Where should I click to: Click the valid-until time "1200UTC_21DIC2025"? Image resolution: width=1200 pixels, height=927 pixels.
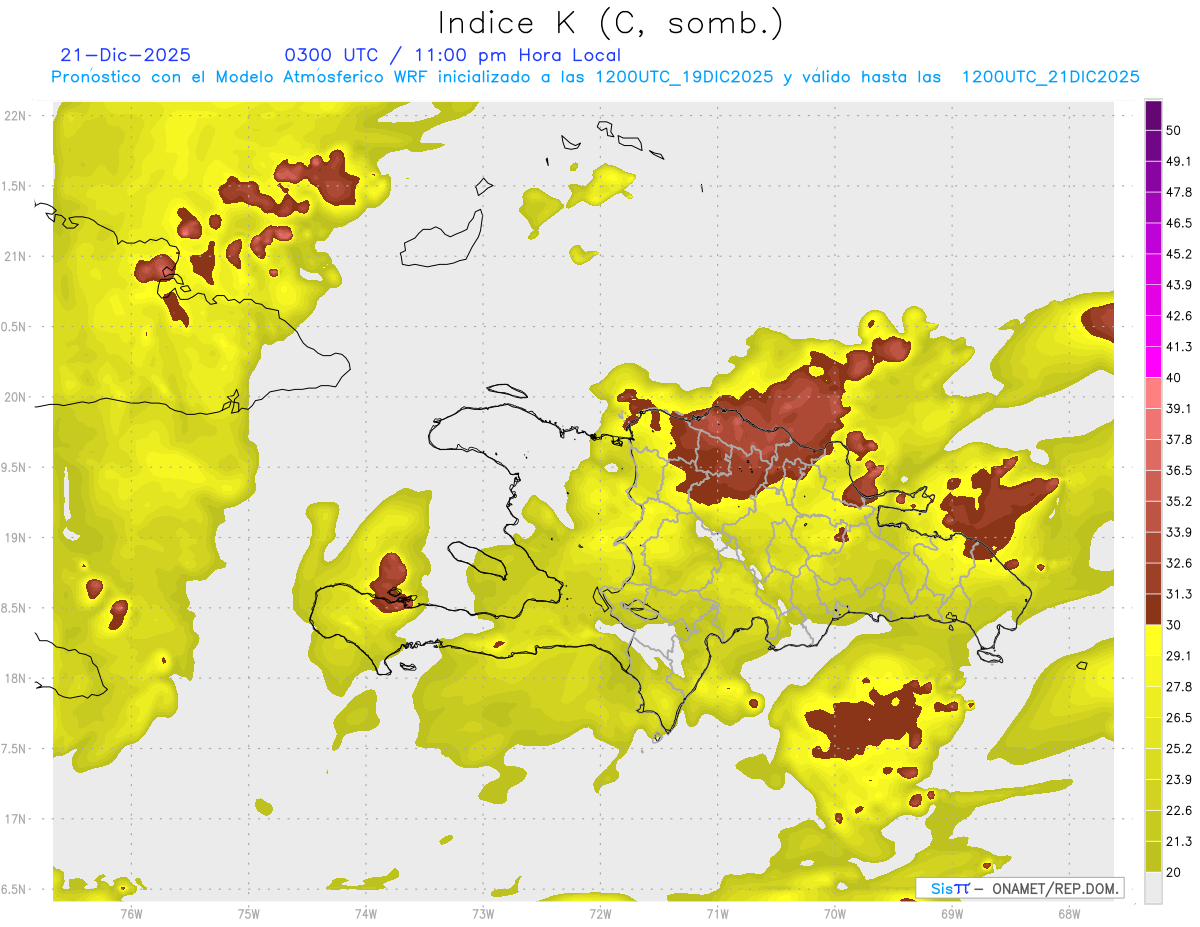coord(1051,77)
